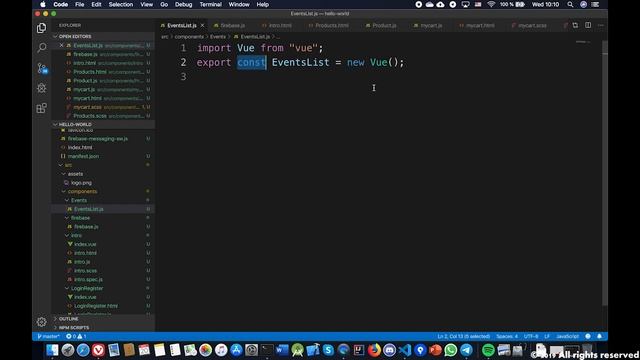Close the EventsList.js tab

(x=202, y=25)
